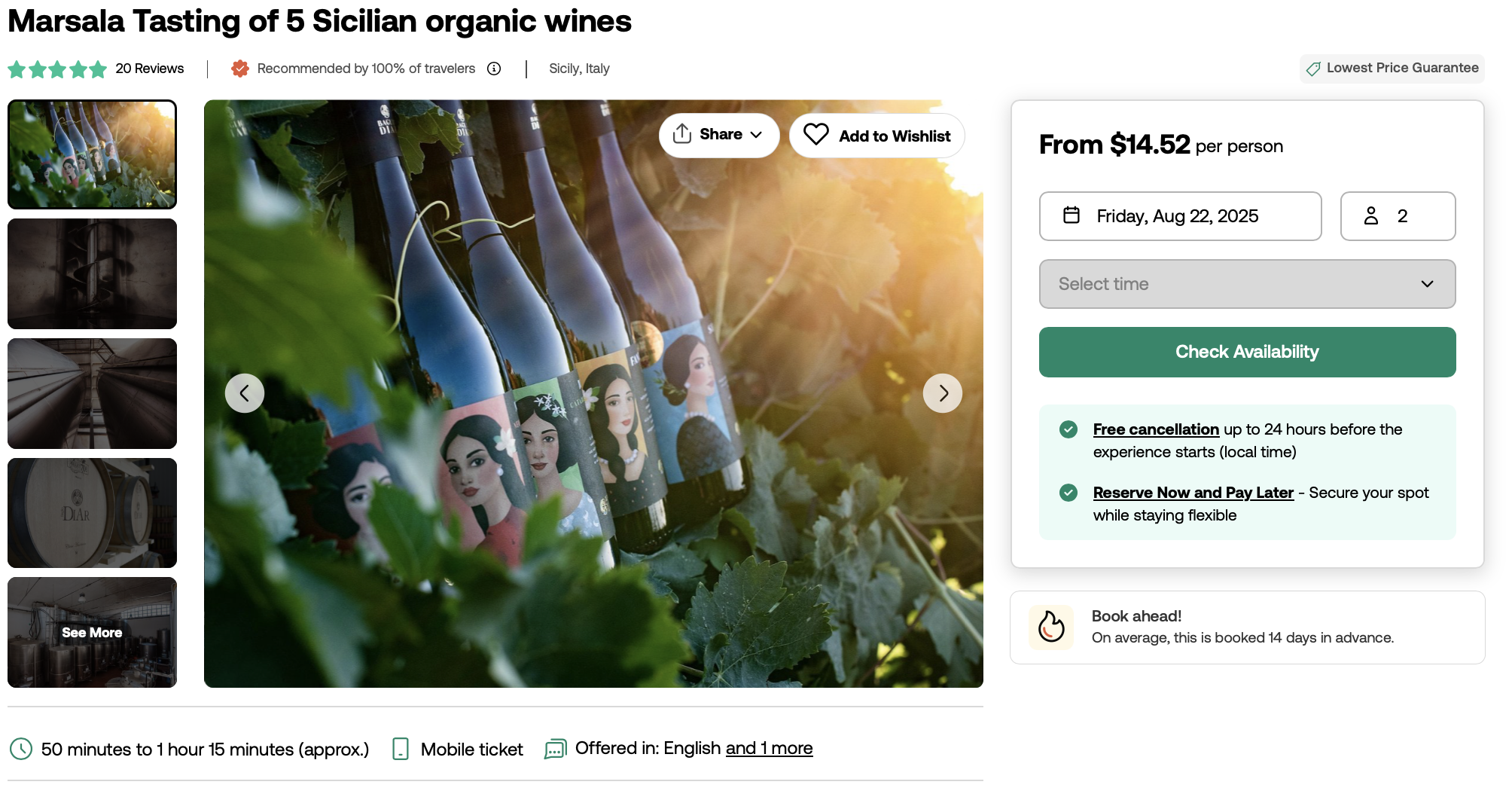Expand the Share dropdown chevron
Screen dimensions: 1512x800
tap(756, 135)
